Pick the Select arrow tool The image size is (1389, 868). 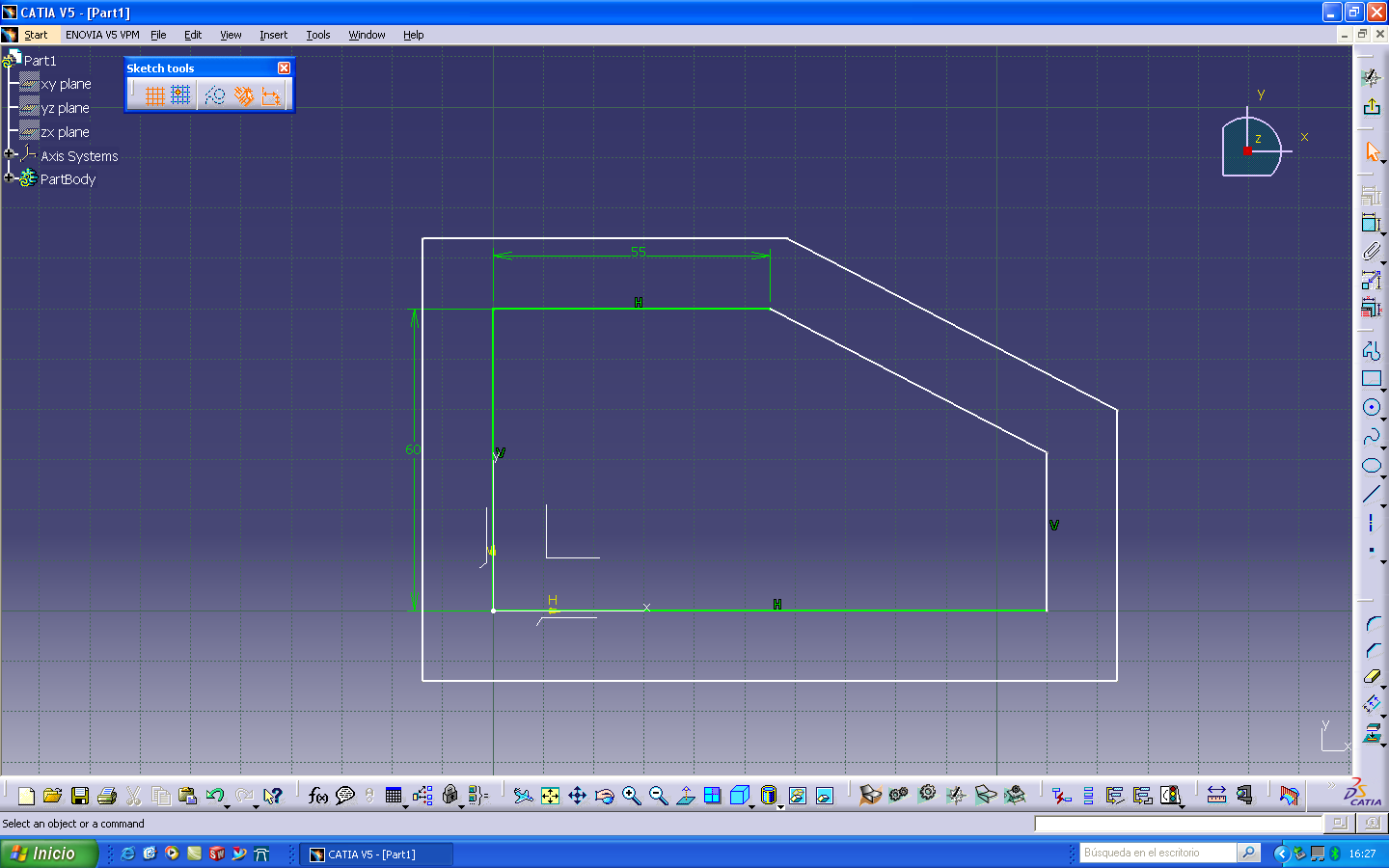(x=1372, y=152)
